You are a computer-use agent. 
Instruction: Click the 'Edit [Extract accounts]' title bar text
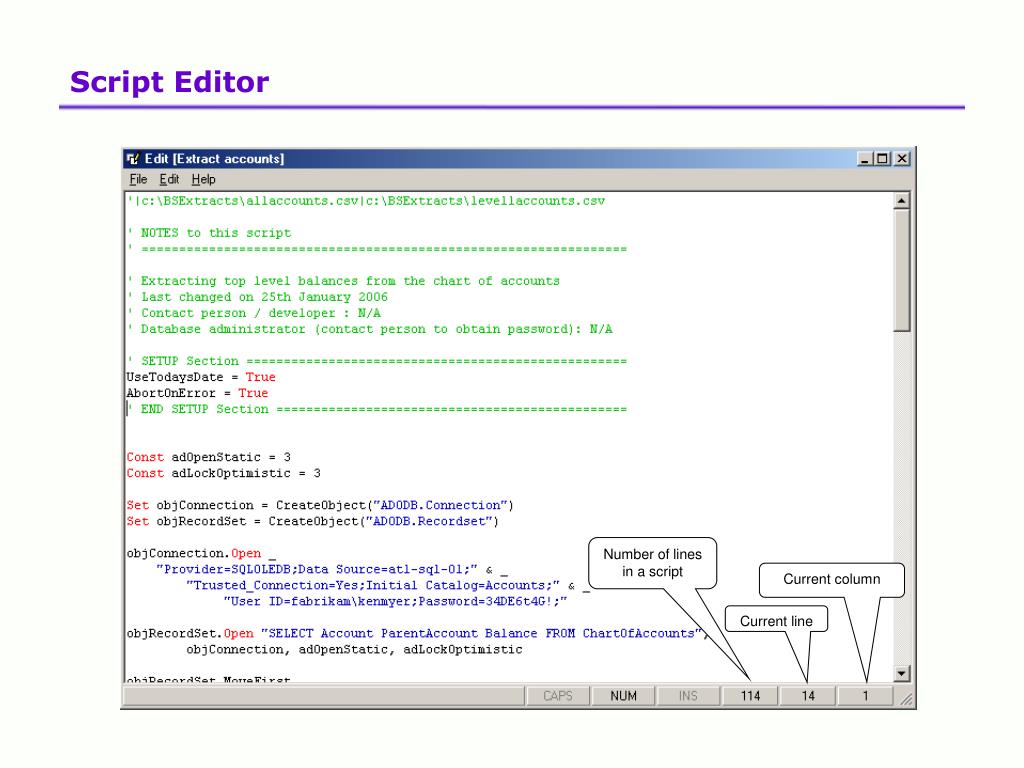pyautogui.click(x=214, y=159)
